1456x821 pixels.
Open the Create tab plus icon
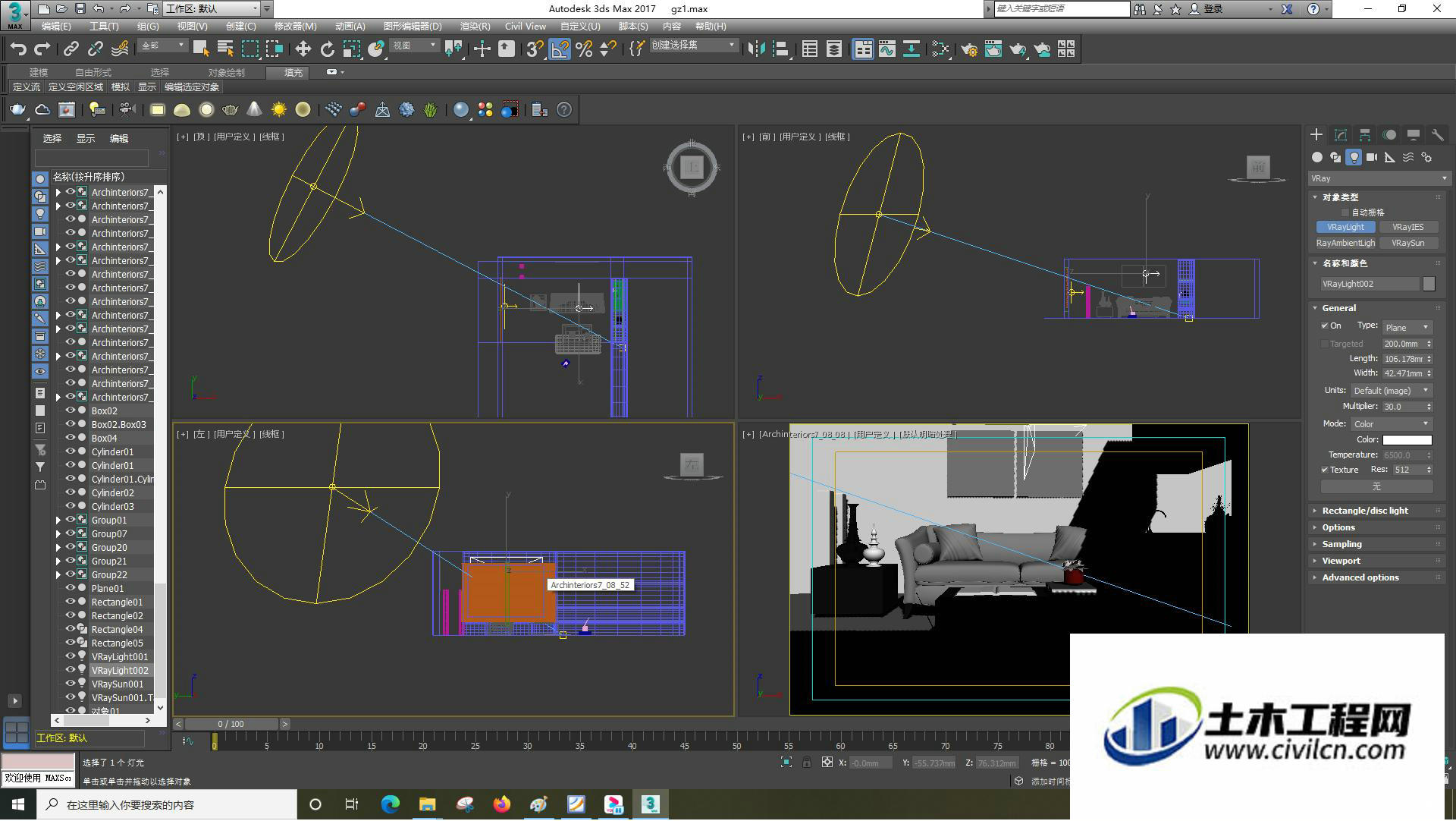[1316, 134]
